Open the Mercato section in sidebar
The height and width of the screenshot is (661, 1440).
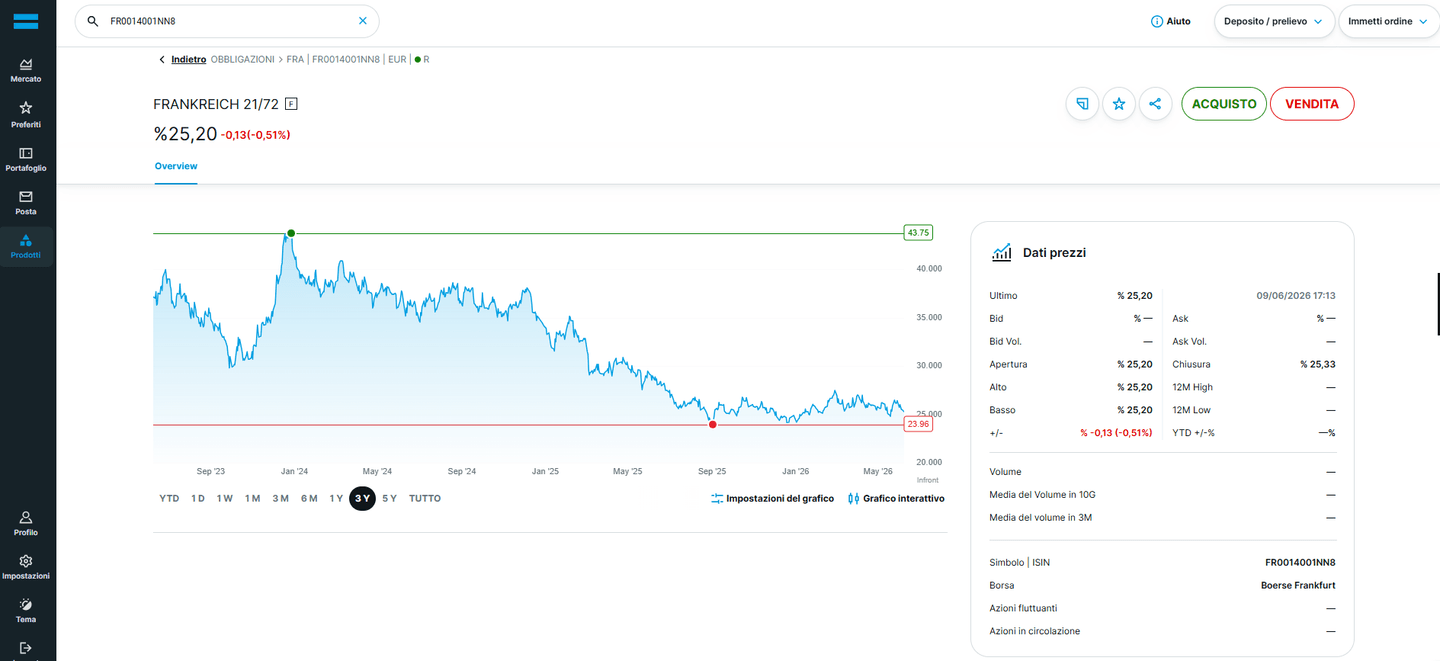tap(26, 70)
